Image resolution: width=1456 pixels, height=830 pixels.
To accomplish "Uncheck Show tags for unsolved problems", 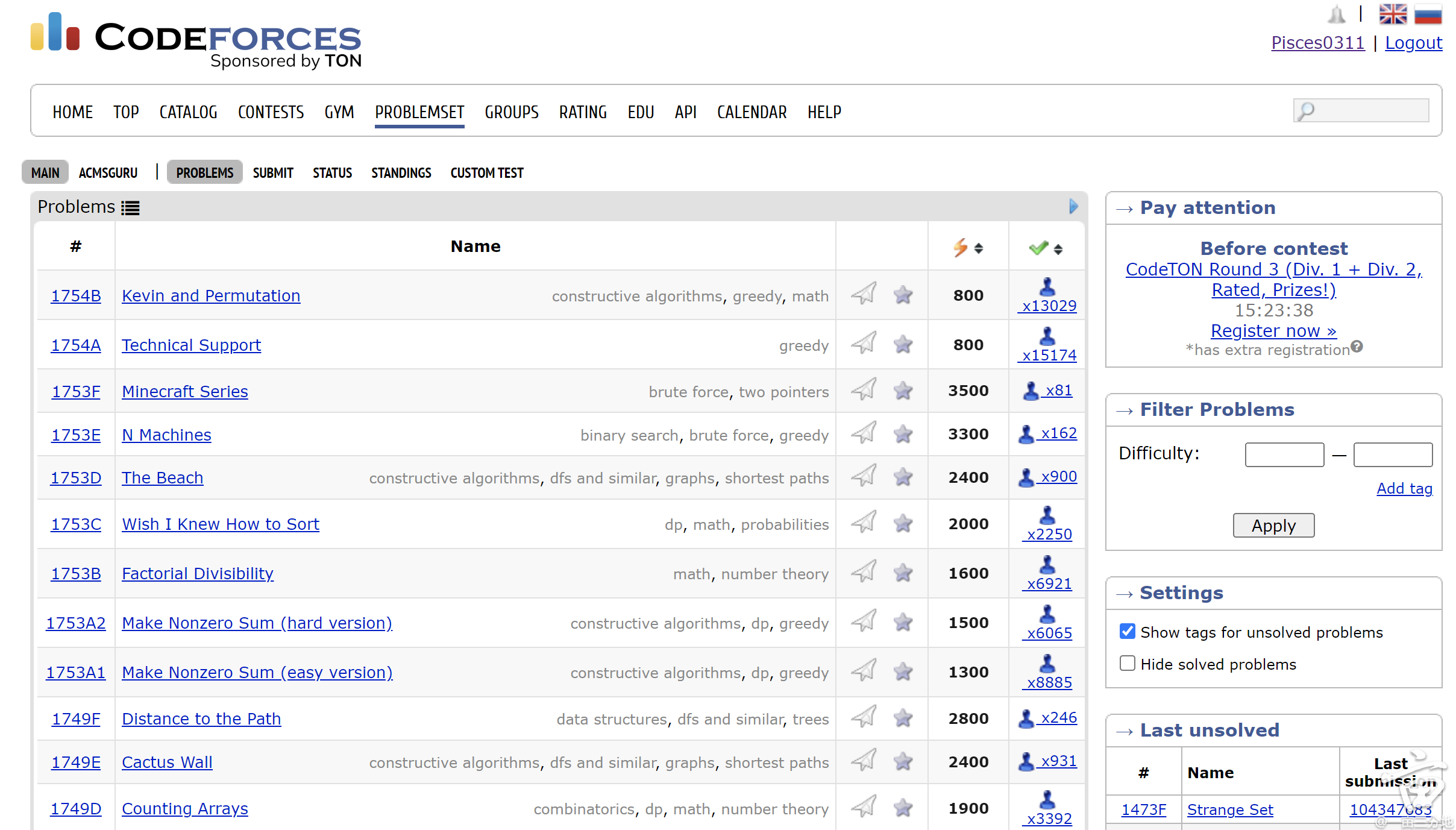I will pos(1127,631).
